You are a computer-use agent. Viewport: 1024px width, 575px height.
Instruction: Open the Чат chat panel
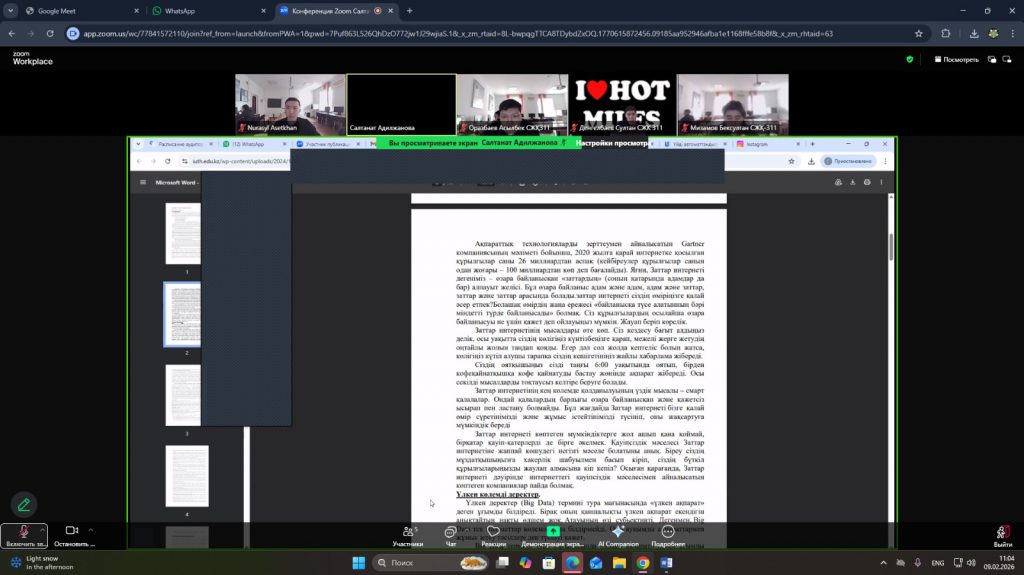[451, 532]
